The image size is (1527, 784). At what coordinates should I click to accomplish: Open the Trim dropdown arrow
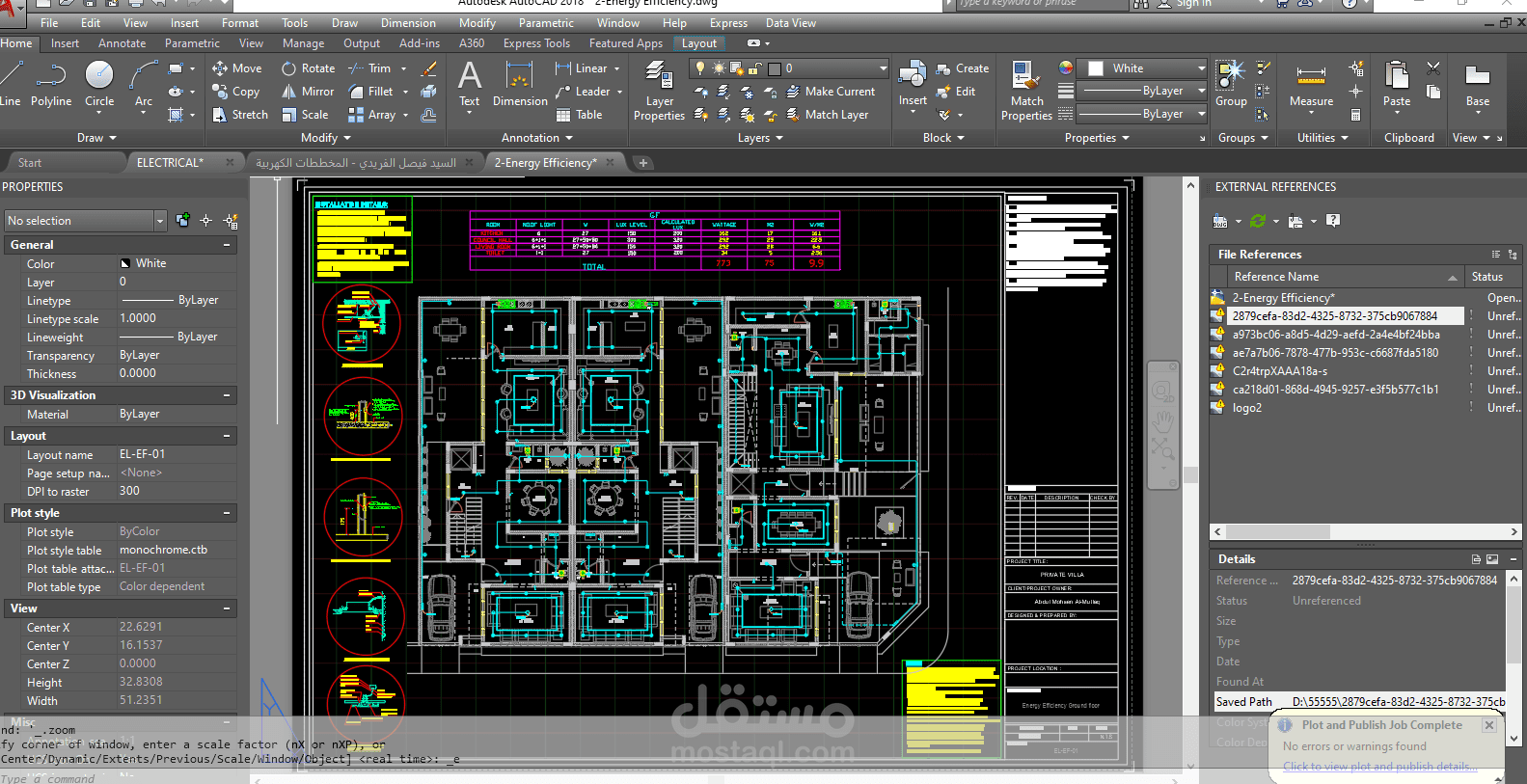[403, 68]
